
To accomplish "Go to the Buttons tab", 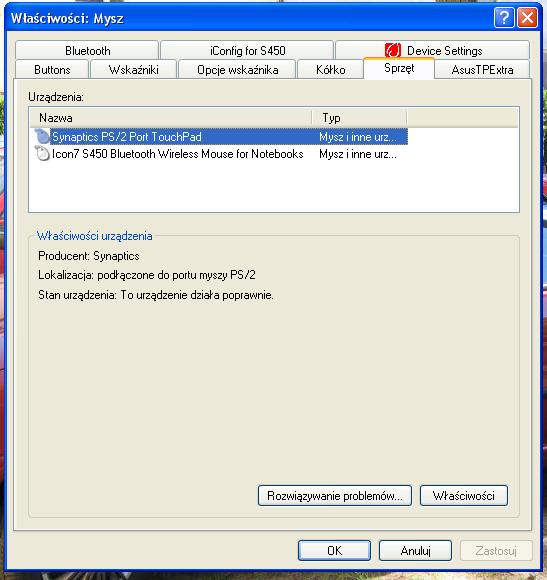I will click(52, 70).
